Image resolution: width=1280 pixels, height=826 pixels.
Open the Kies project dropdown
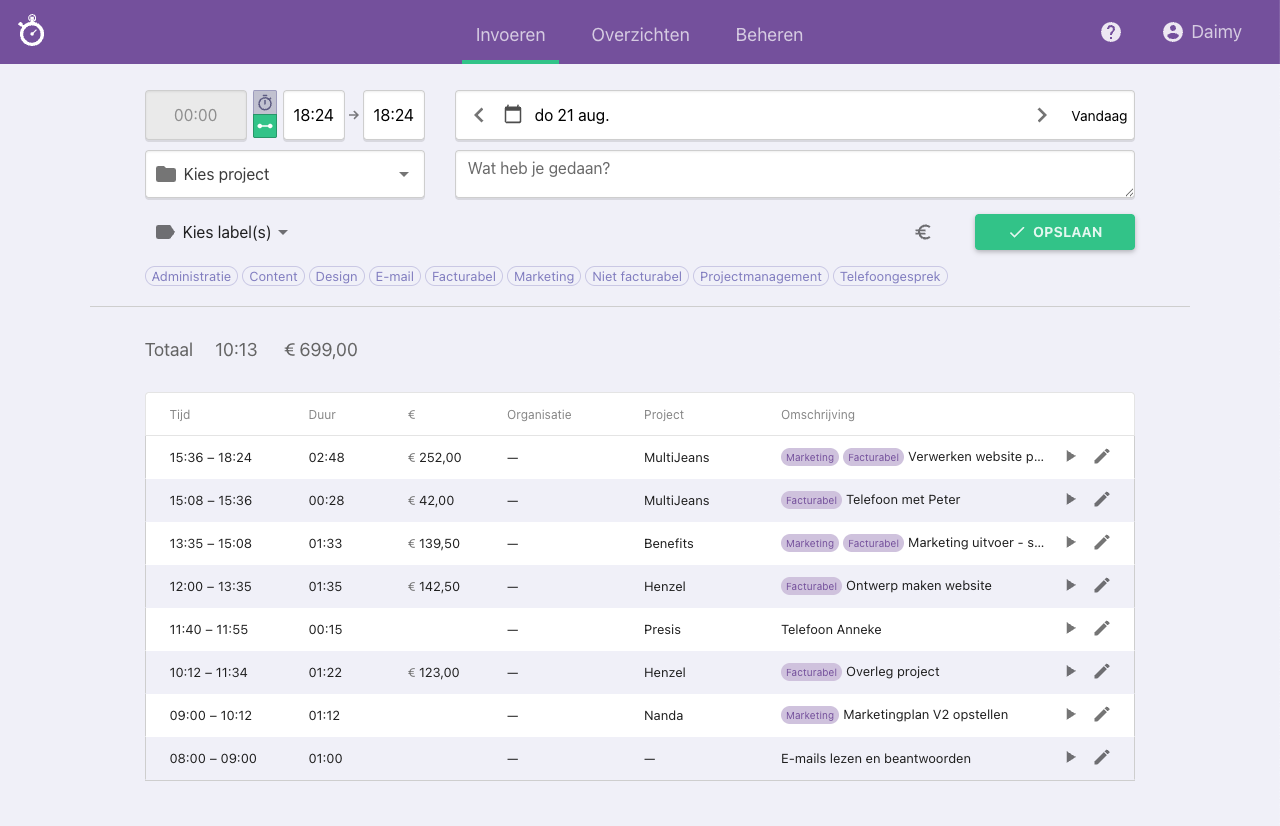285,174
